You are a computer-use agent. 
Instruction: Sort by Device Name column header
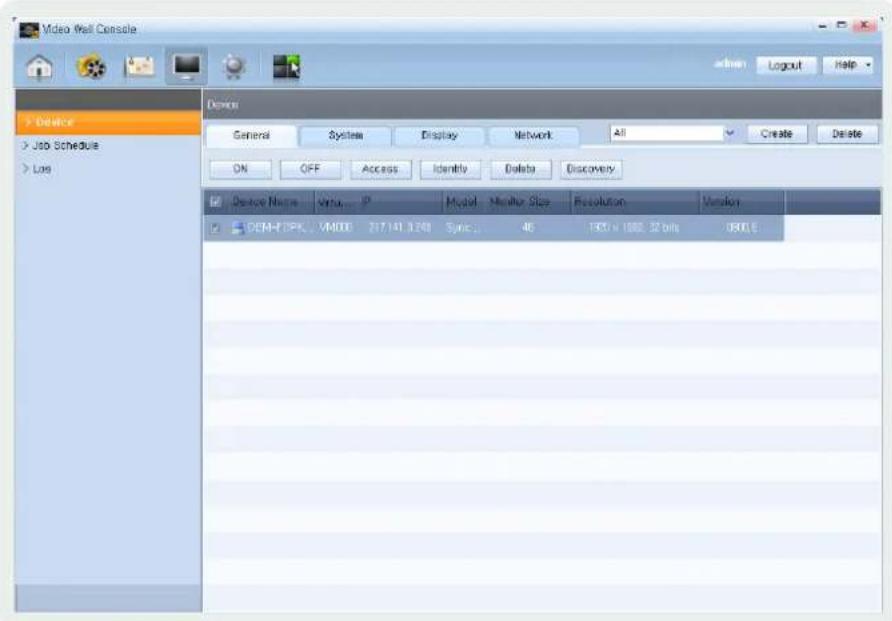tap(265, 202)
